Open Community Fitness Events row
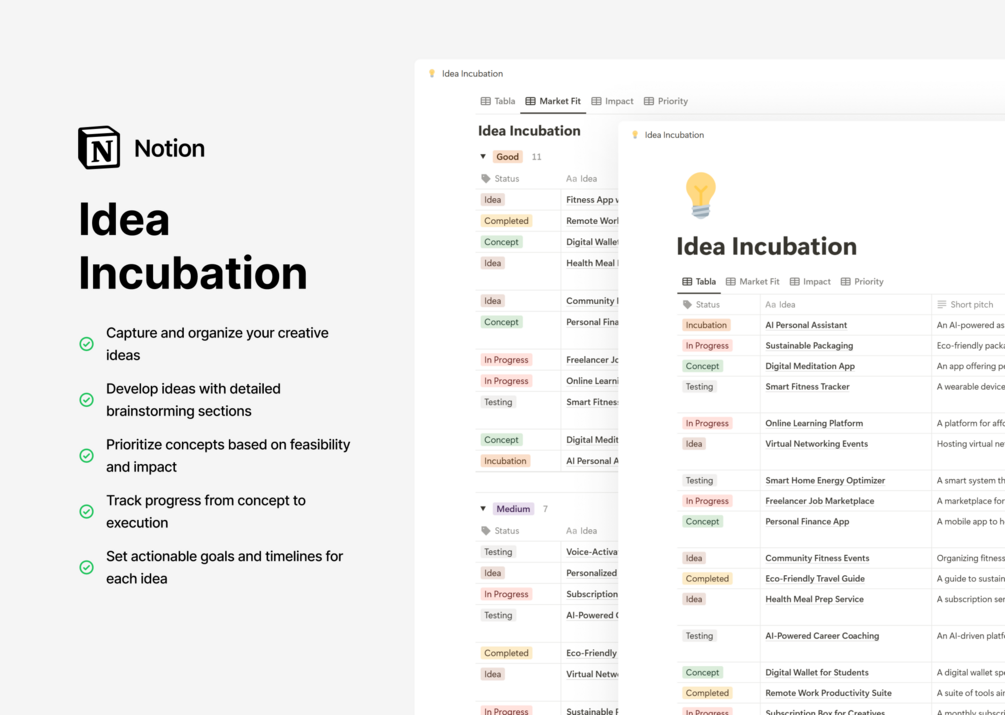This screenshot has width=1005, height=715. tap(817, 557)
